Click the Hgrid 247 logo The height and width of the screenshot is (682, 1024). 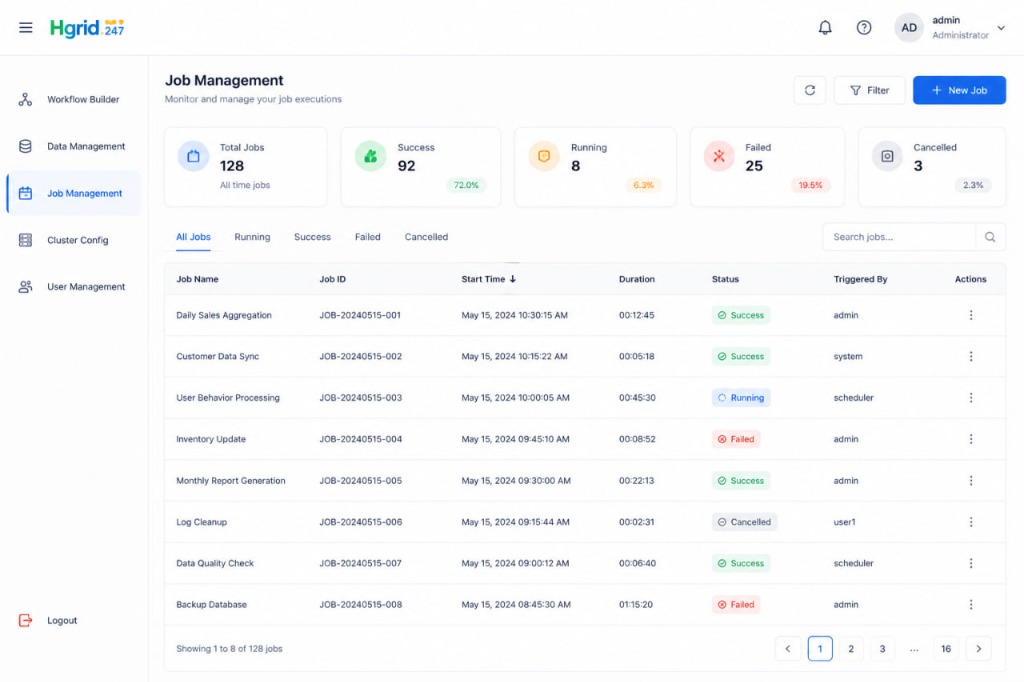click(x=87, y=27)
